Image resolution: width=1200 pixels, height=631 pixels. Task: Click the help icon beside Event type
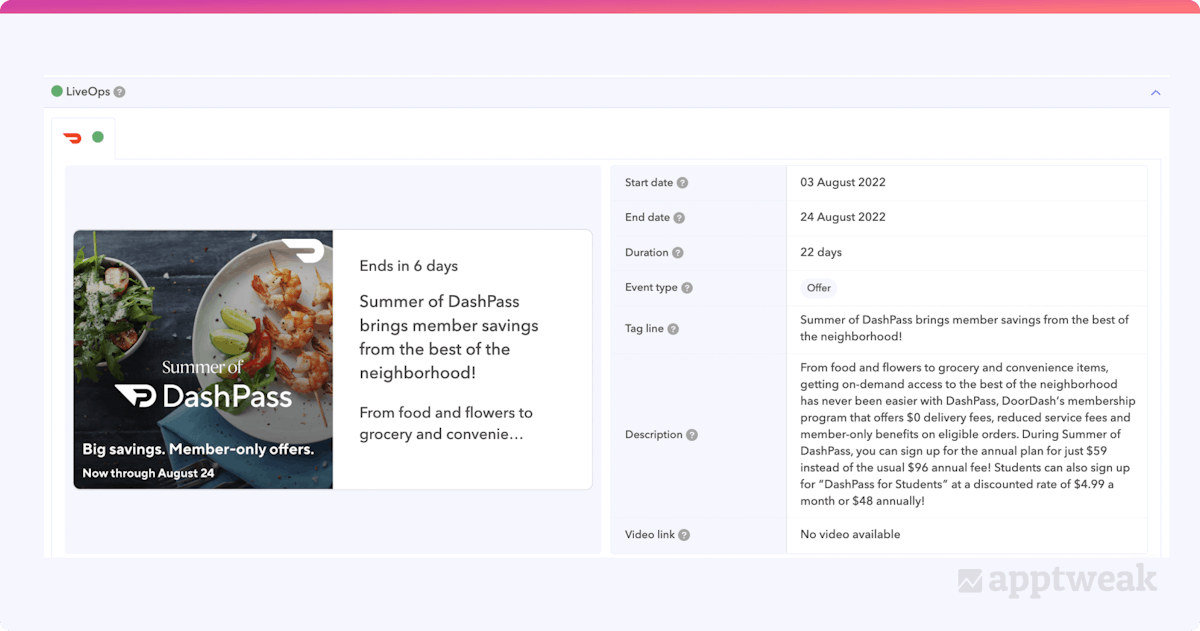coord(687,288)
